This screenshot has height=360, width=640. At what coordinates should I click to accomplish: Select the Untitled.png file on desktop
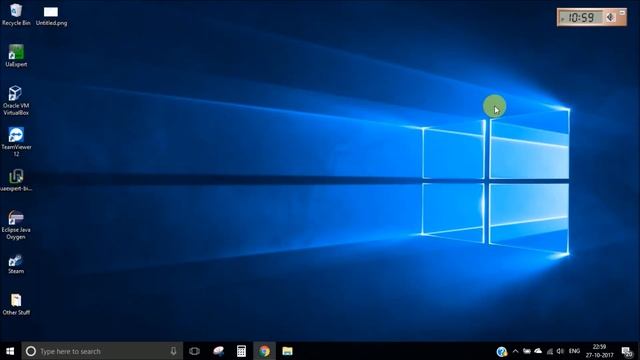pos(51,16)
